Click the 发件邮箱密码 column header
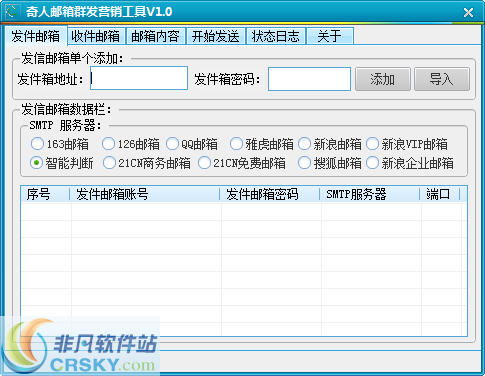The width and height of the screenshot is (485, 376). (270, 194)
